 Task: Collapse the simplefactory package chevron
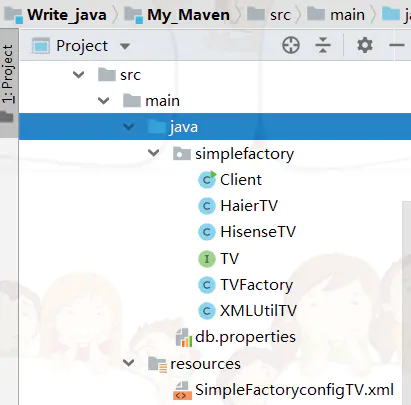153,153
